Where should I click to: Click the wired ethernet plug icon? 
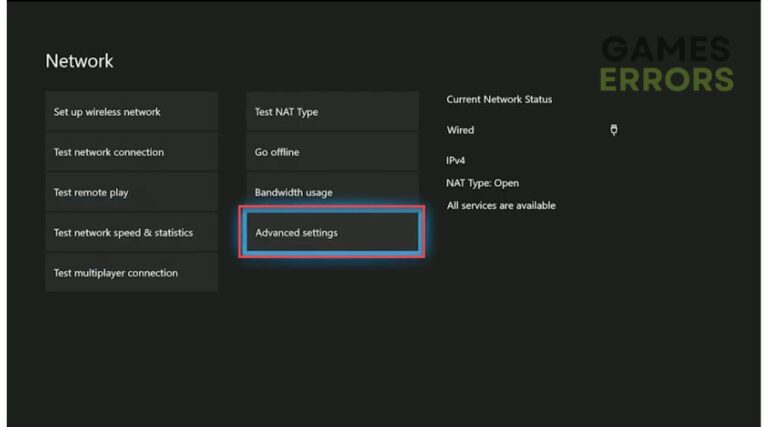[x=614, y=130]
